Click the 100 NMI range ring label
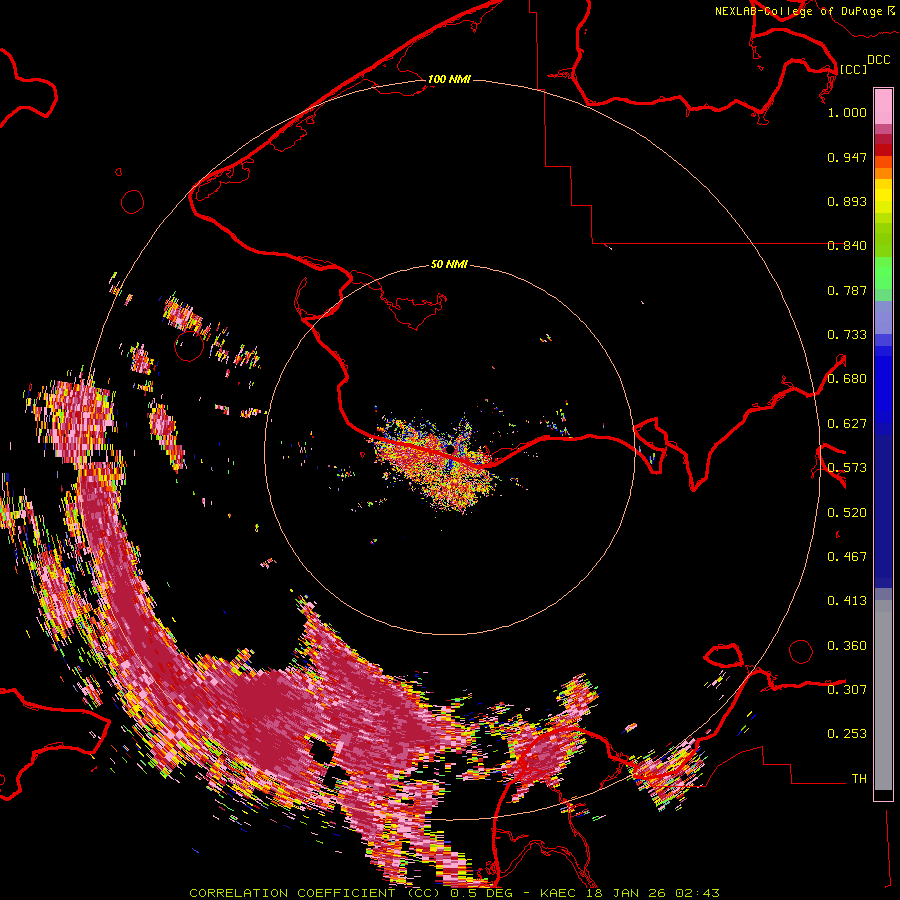900x900 pixels. pyautogui.click(x=449, y=79)
